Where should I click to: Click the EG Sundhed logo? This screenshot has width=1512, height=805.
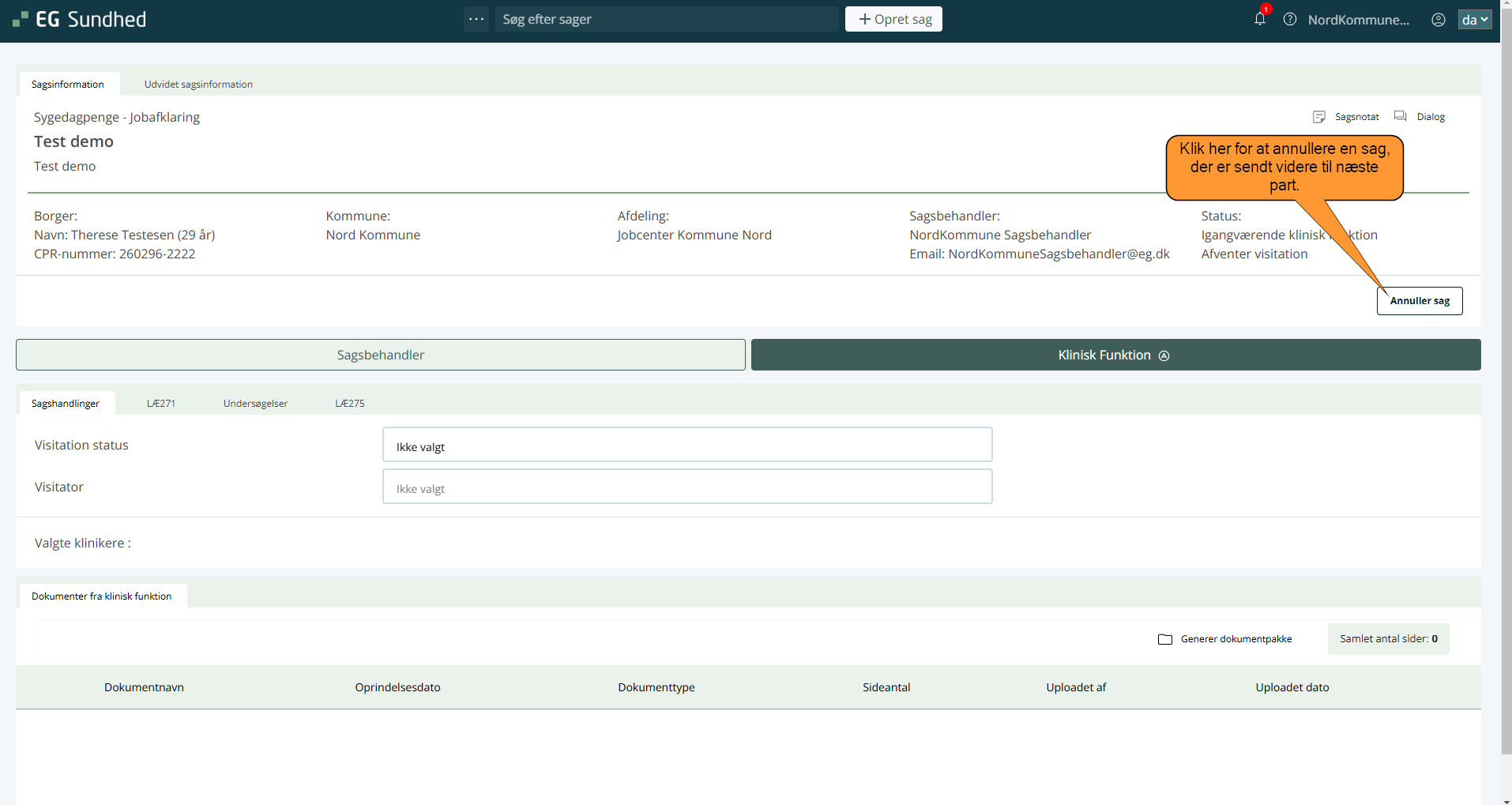80,20
